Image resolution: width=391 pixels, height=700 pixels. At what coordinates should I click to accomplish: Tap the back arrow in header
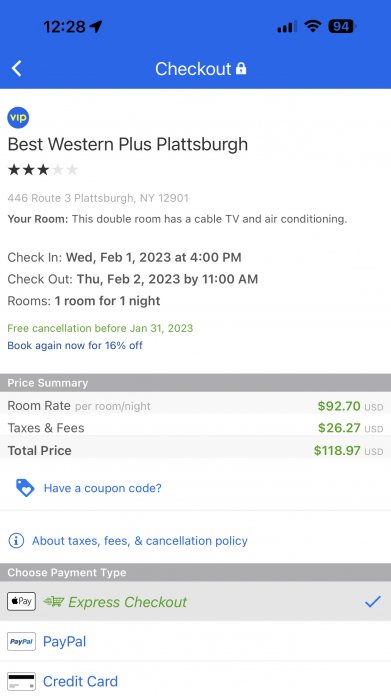tap(17, 69)
